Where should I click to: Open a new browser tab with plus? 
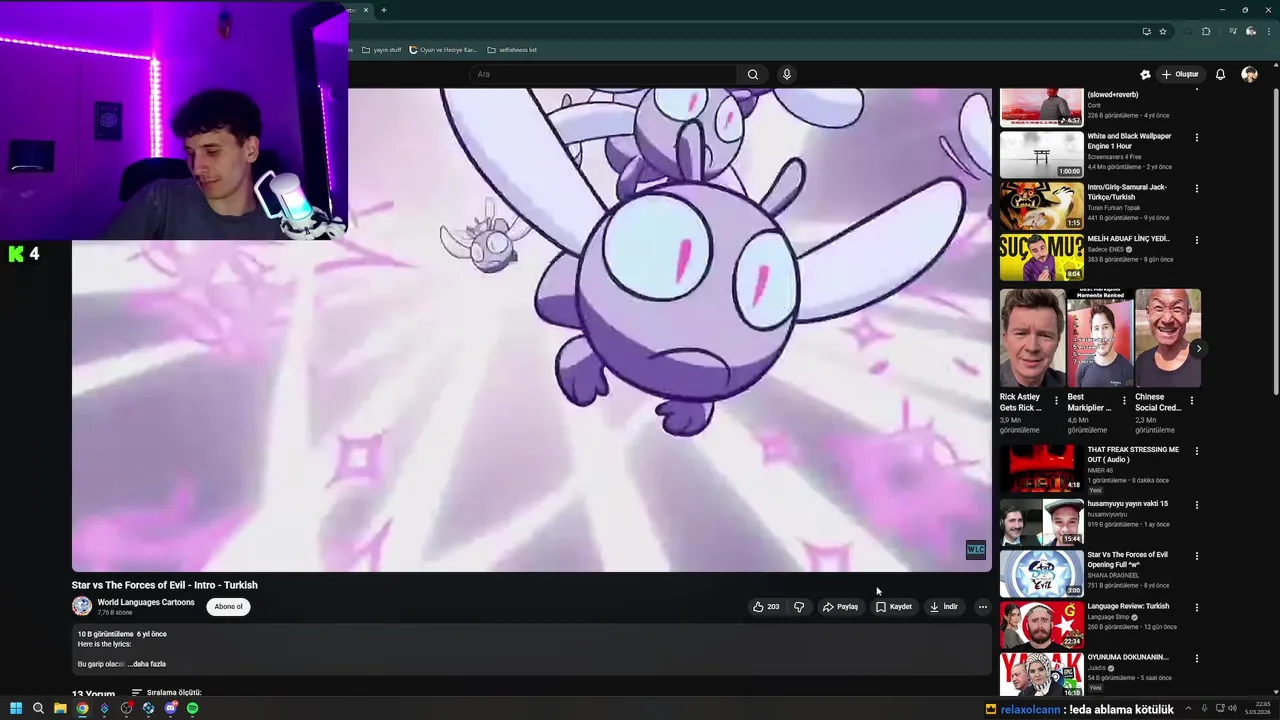click(384, 10)
